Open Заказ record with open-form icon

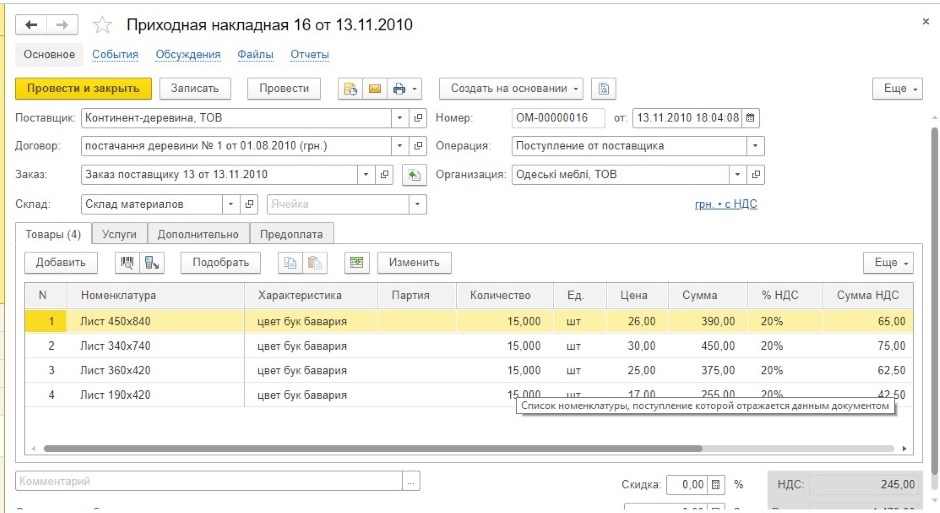pos(384,174)
